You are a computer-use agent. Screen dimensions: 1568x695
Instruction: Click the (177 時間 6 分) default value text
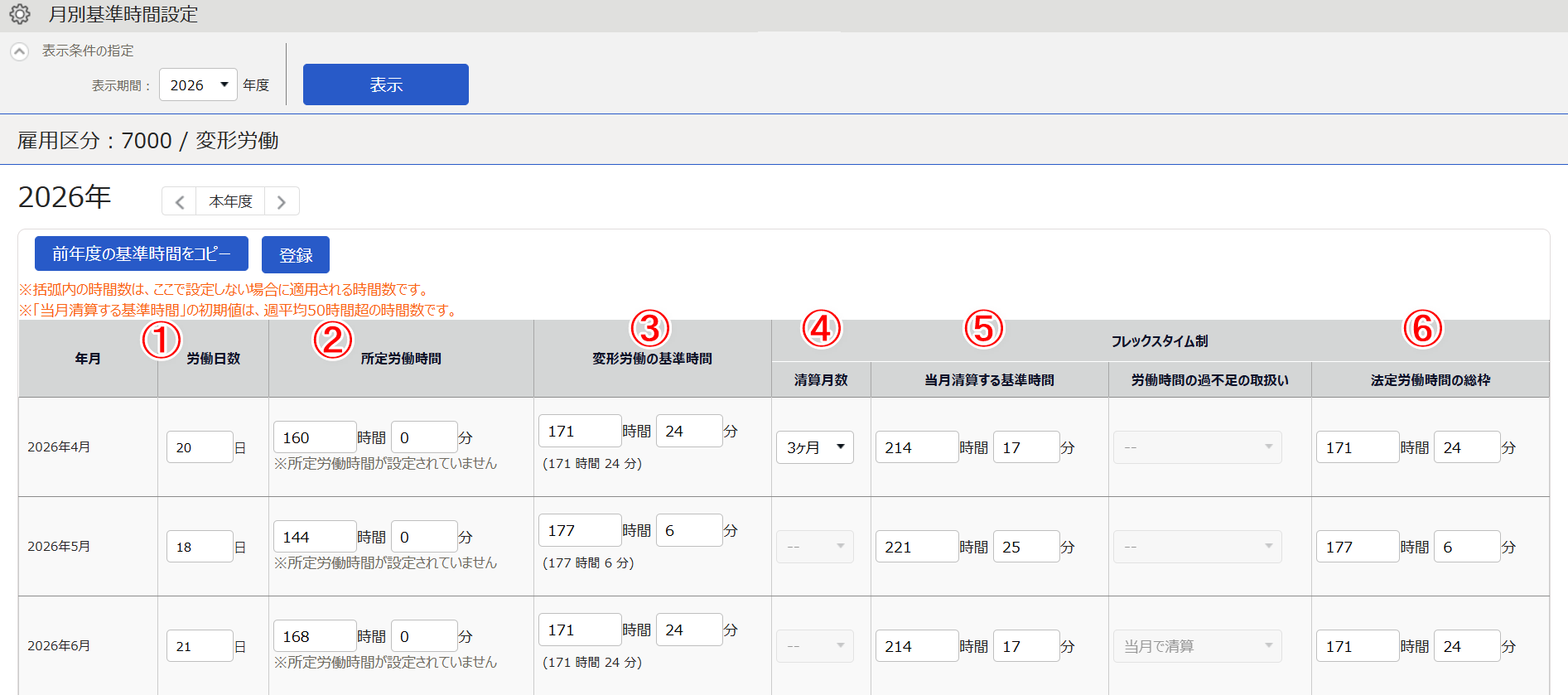pos(588,563)
